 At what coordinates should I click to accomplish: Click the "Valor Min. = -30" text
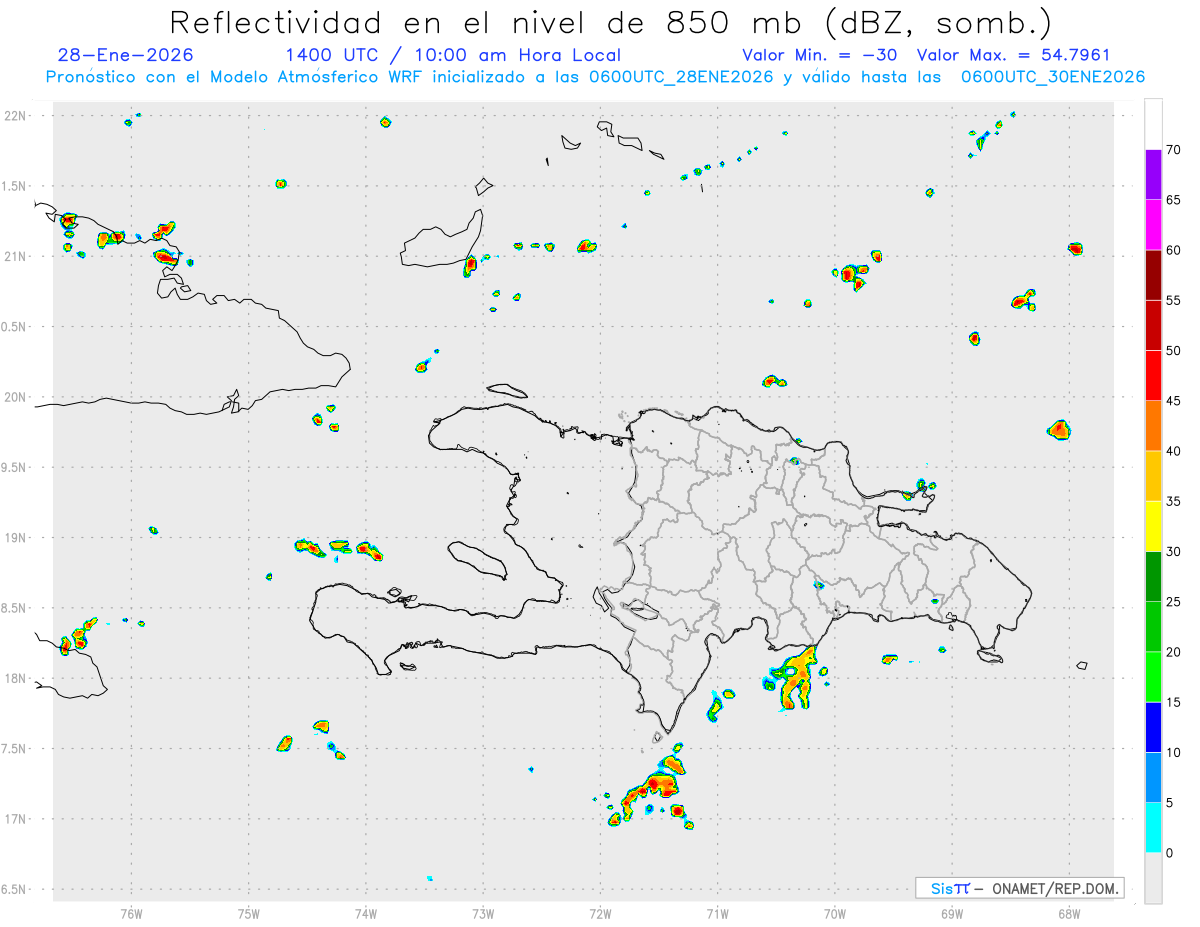click(x=821, y=55)
